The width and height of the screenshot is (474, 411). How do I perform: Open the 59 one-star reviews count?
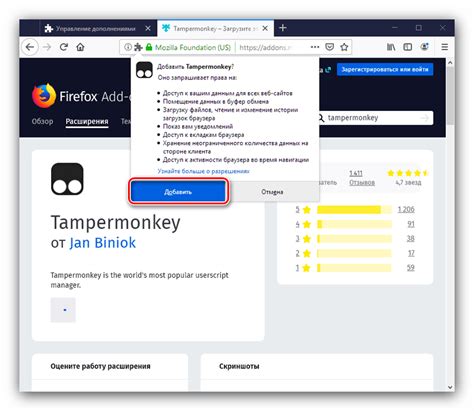pos(411,268)
